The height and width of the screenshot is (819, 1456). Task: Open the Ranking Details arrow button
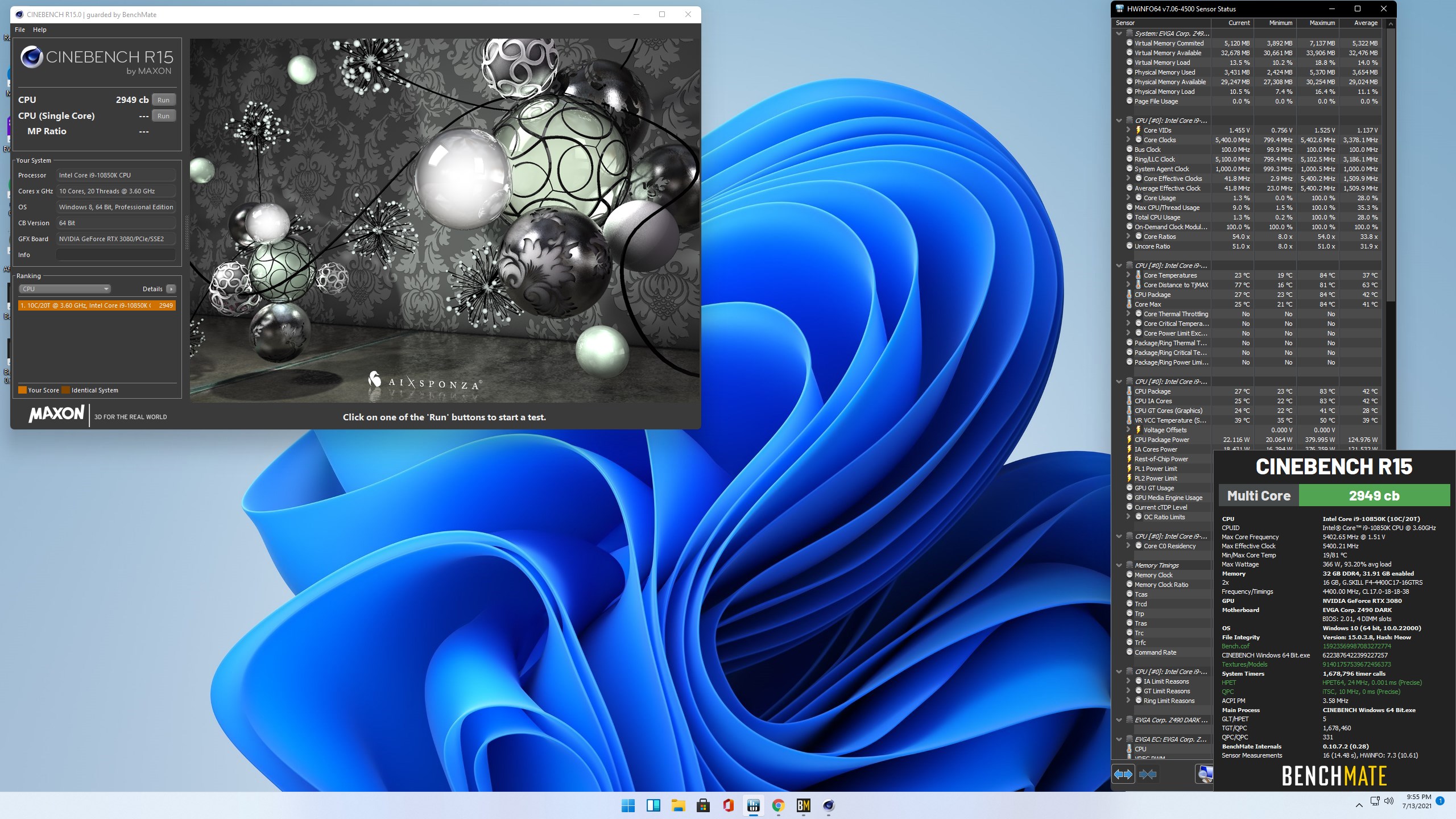(x=171, y=289)
